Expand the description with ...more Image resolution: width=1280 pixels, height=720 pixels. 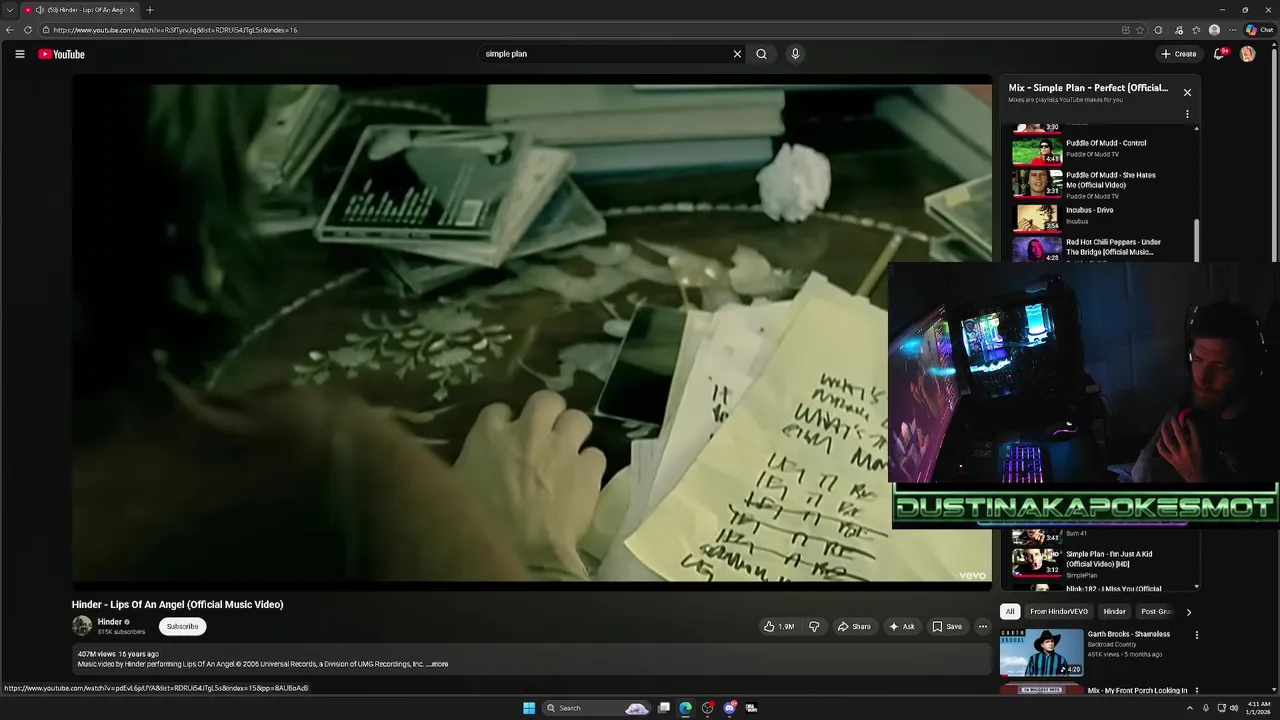pos(438,664)
